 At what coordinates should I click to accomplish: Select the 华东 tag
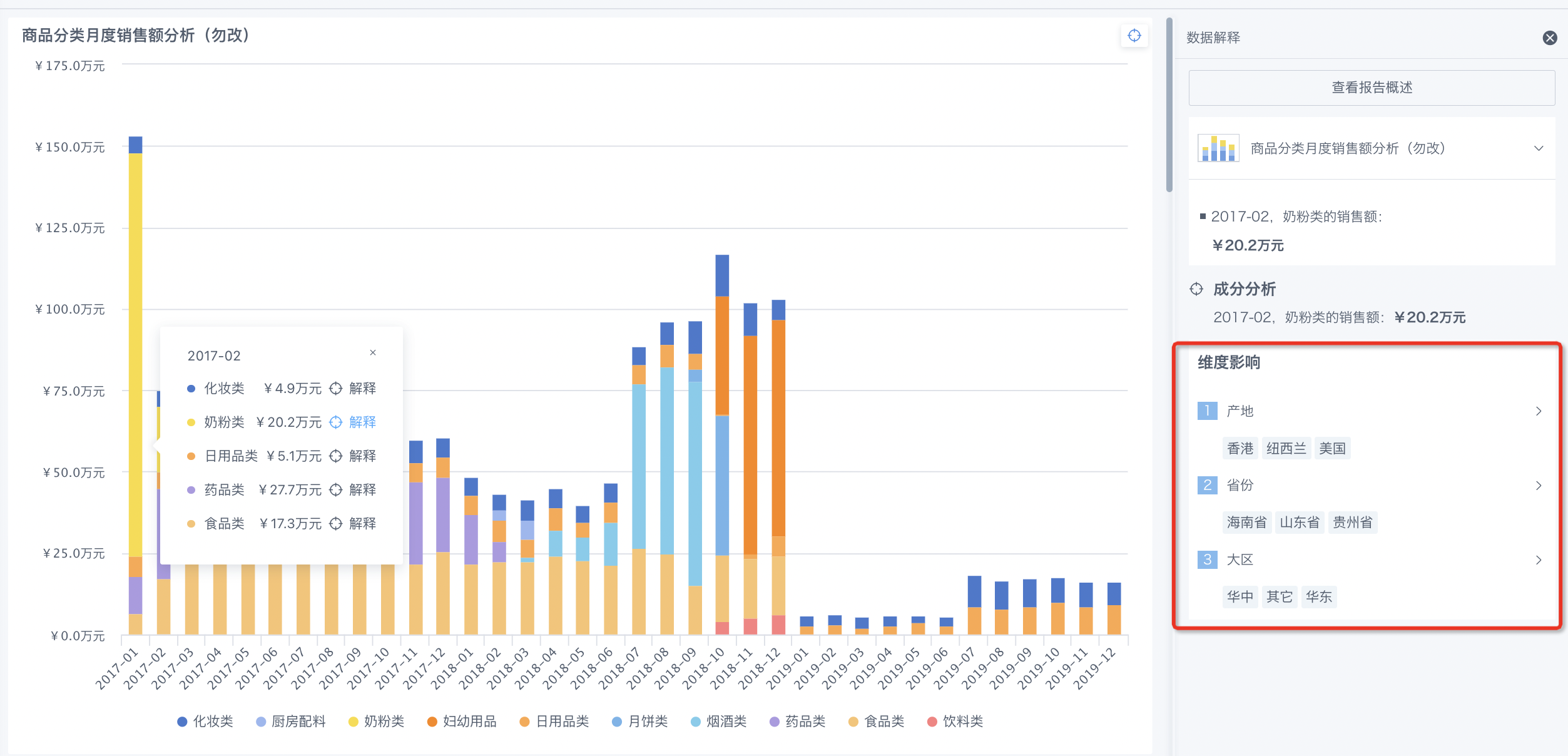click(1318, 596)
